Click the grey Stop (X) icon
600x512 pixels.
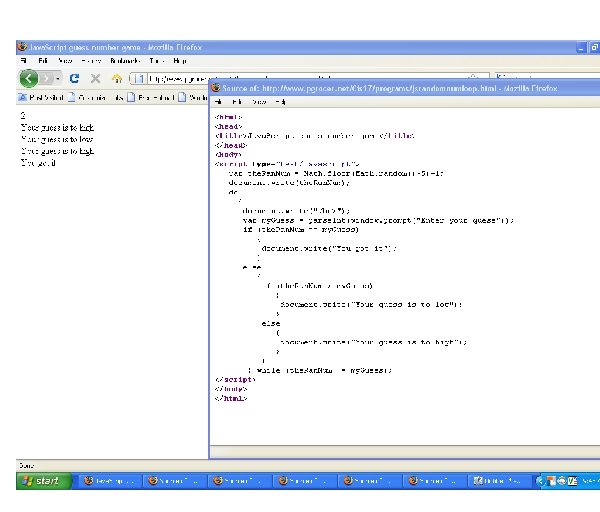pos(95,78)
